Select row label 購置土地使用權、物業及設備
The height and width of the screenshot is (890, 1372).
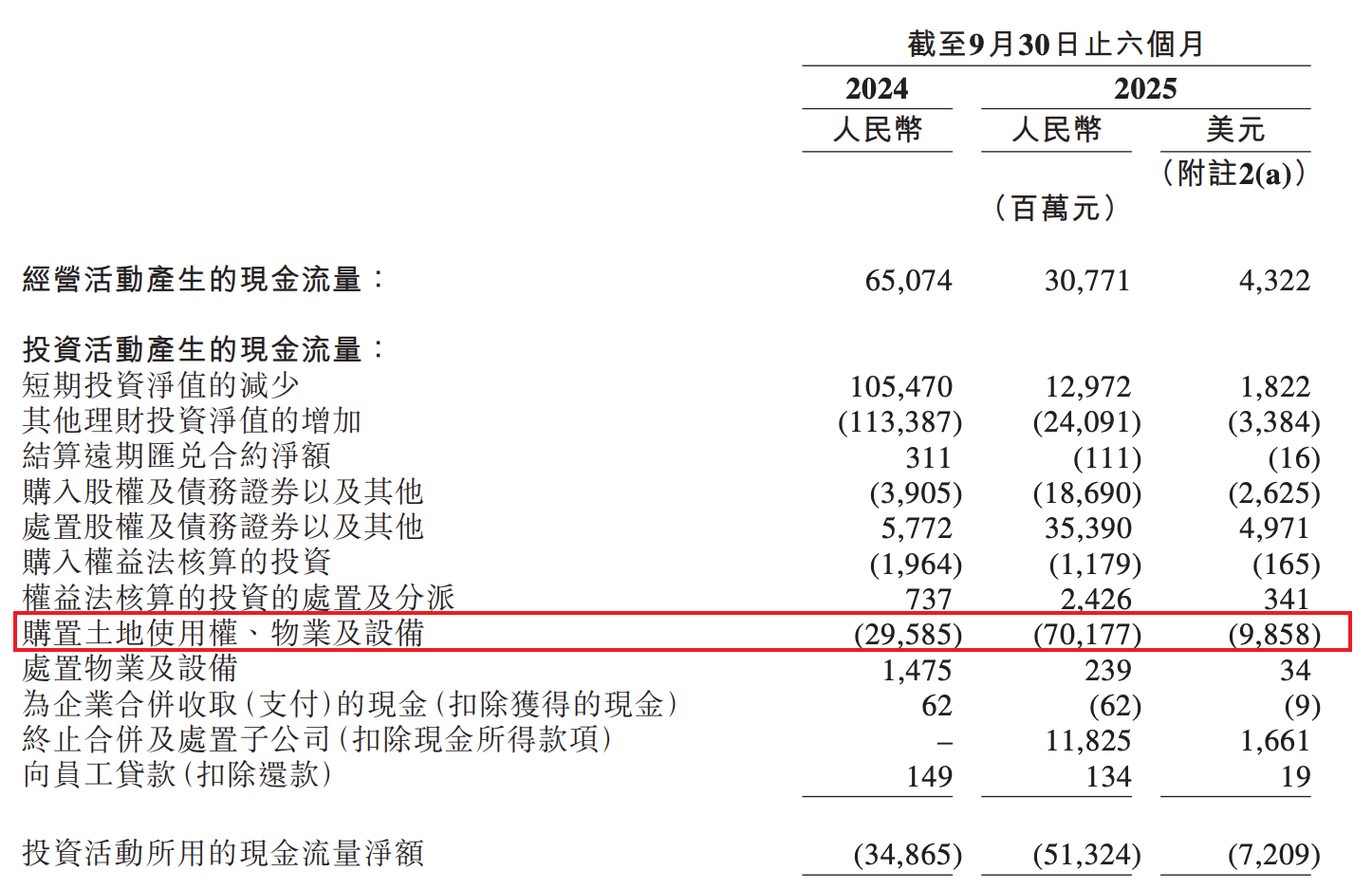[x=223, y=633]
